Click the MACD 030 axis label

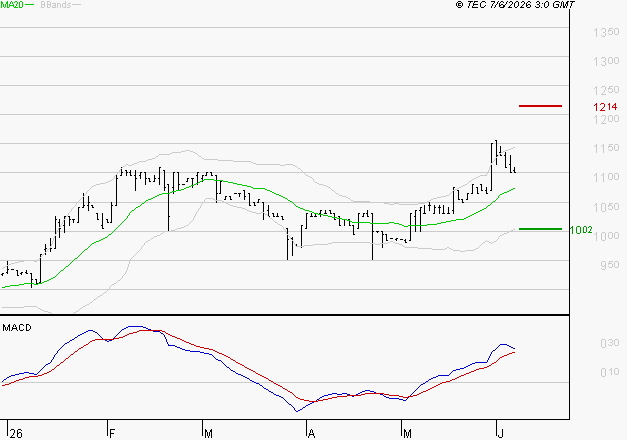(610, 343)
